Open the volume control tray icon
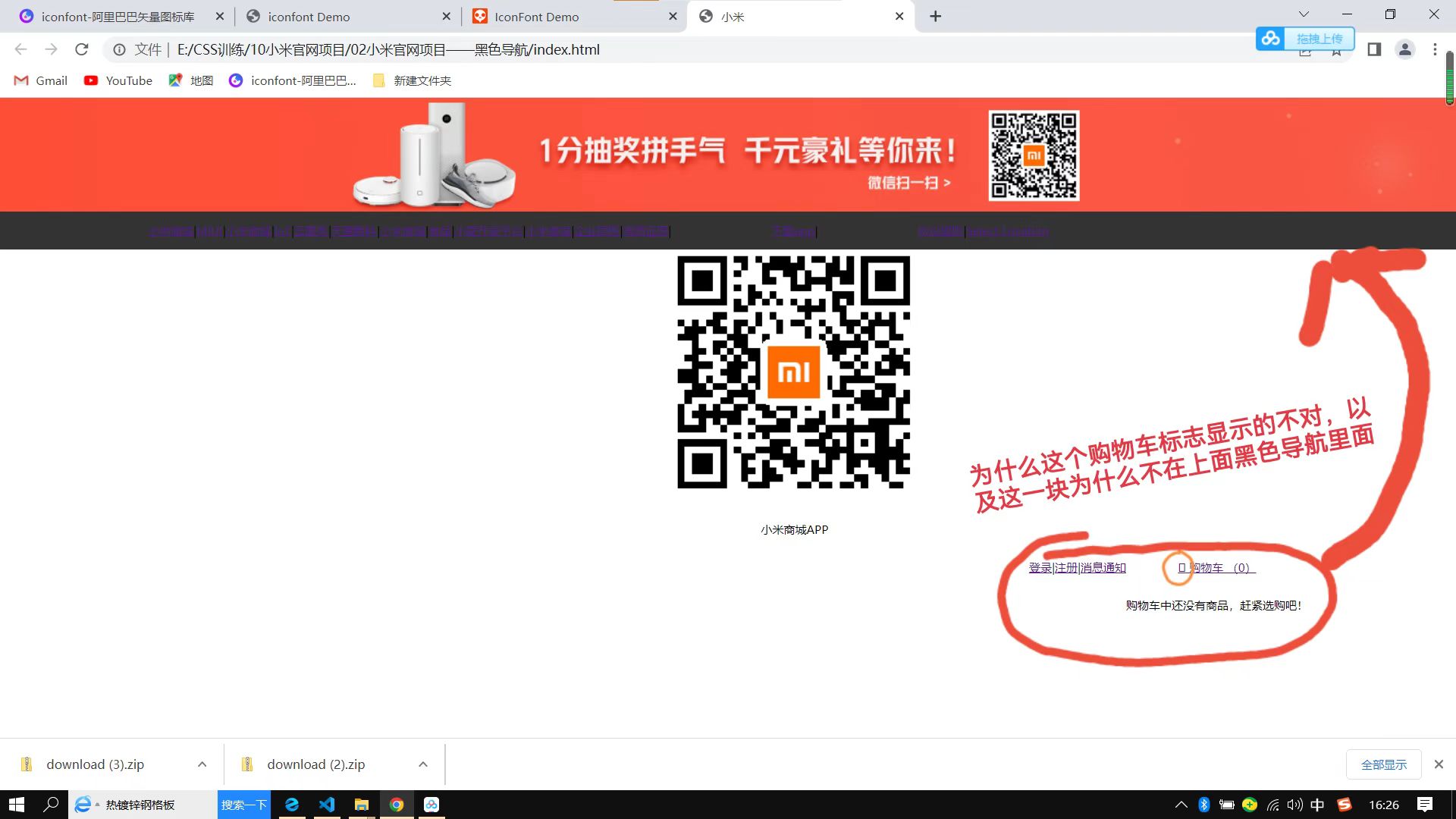 click(x=1294, y=805)
